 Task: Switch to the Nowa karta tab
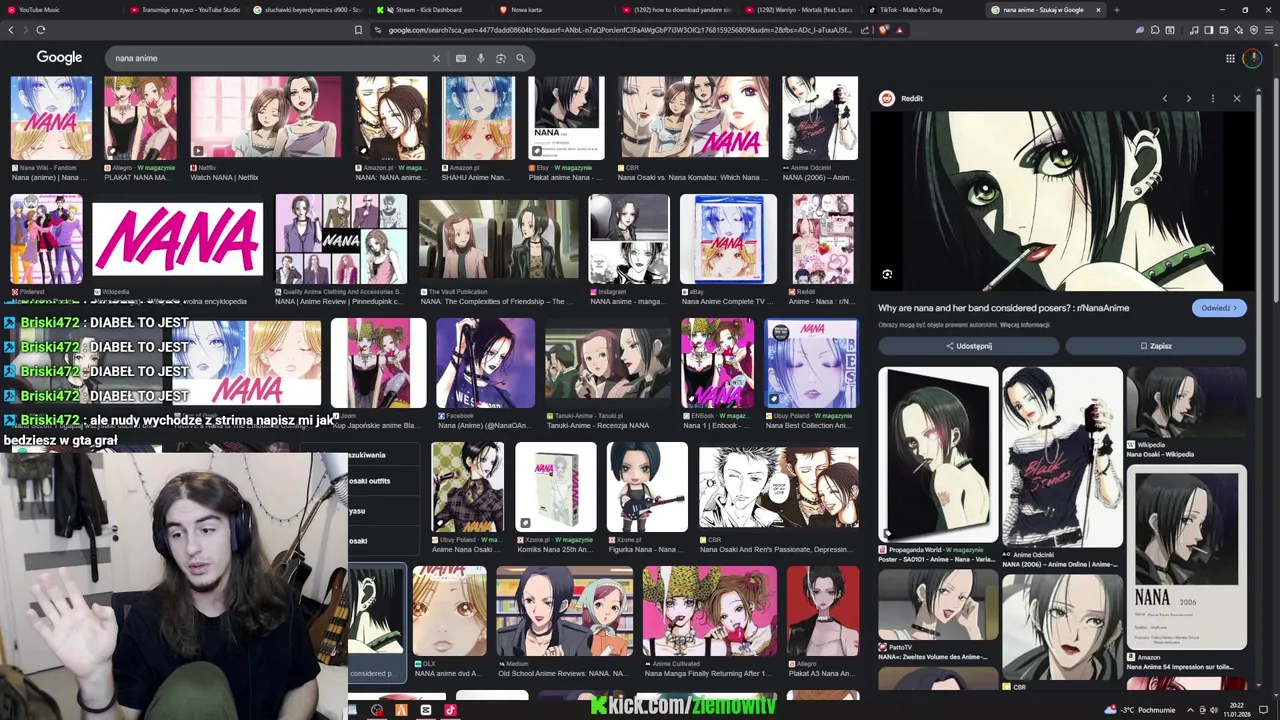(x=552, y=10)
